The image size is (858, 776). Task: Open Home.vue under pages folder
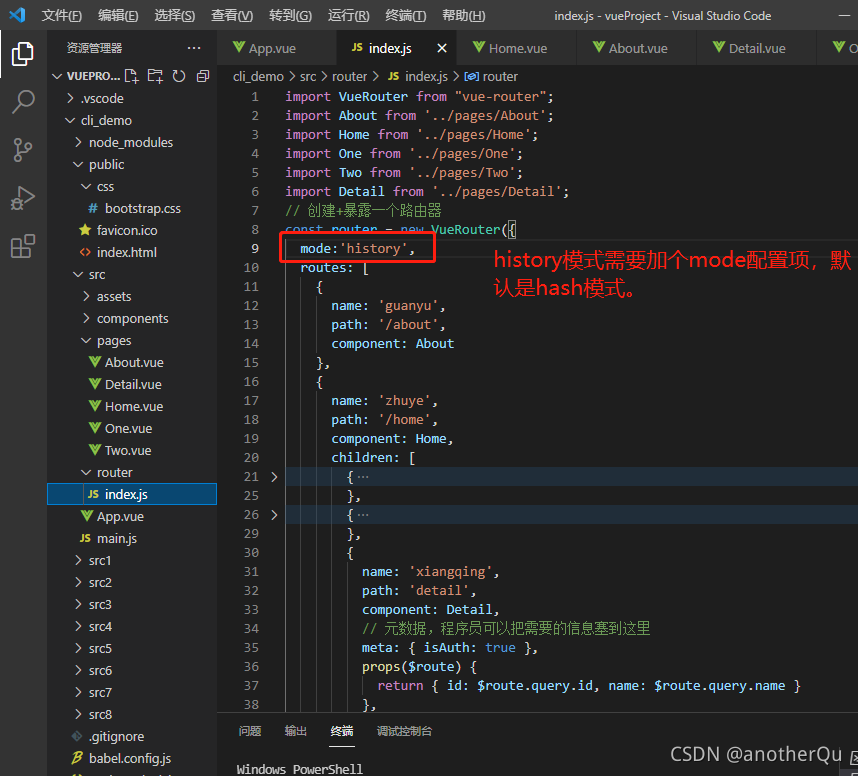pos(134,406)
